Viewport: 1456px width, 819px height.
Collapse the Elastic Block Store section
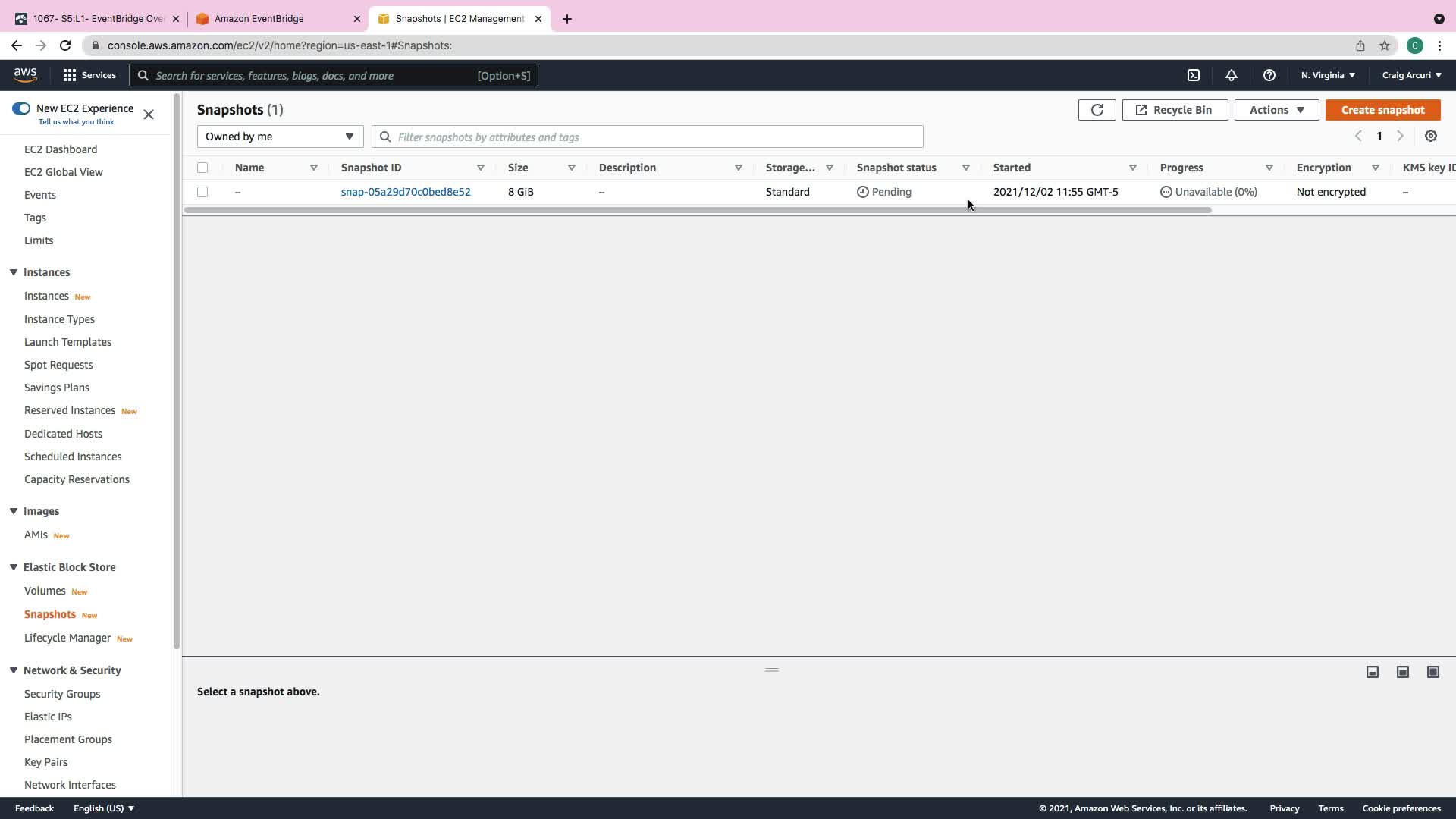(14, 567)
